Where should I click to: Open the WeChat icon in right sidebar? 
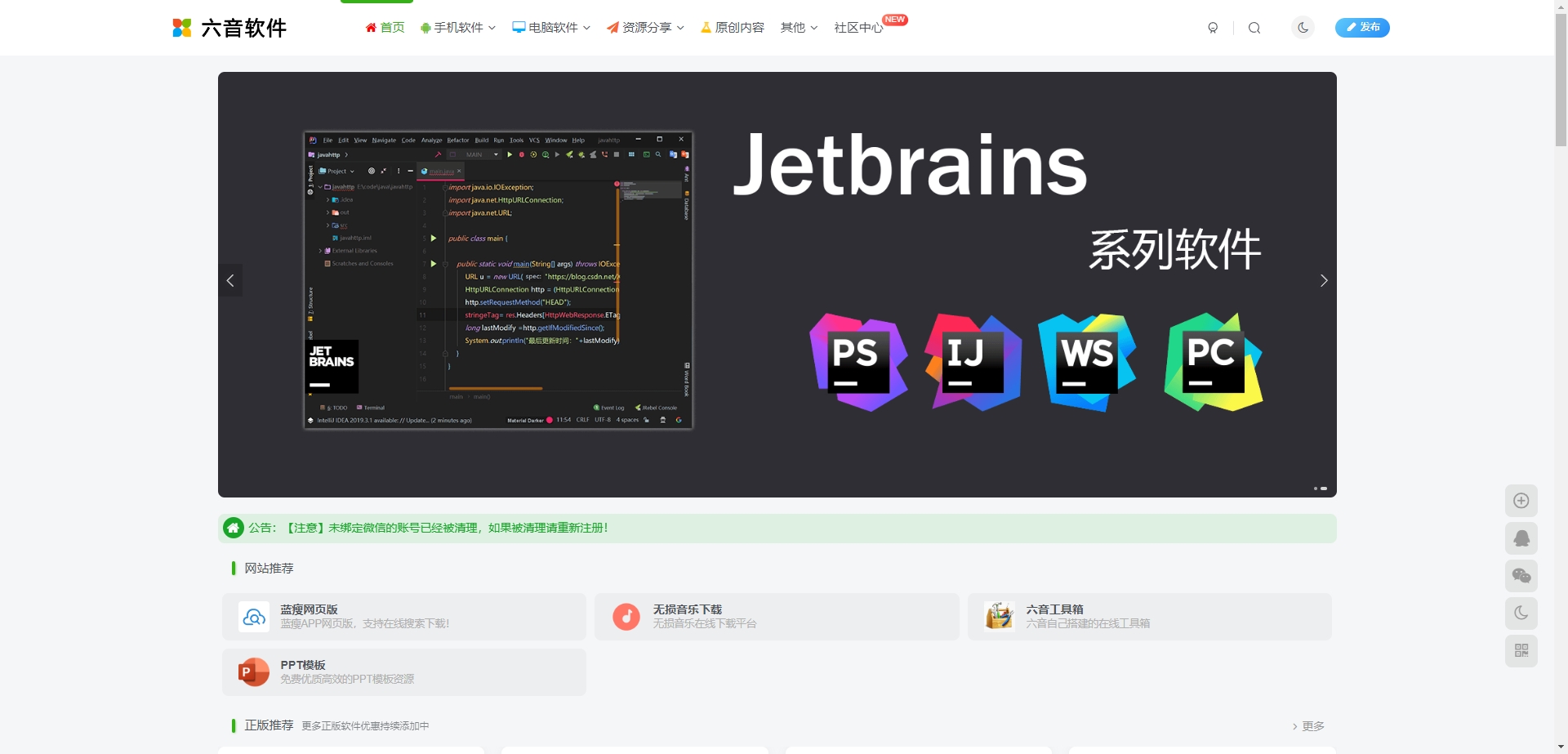point(1521,576)
